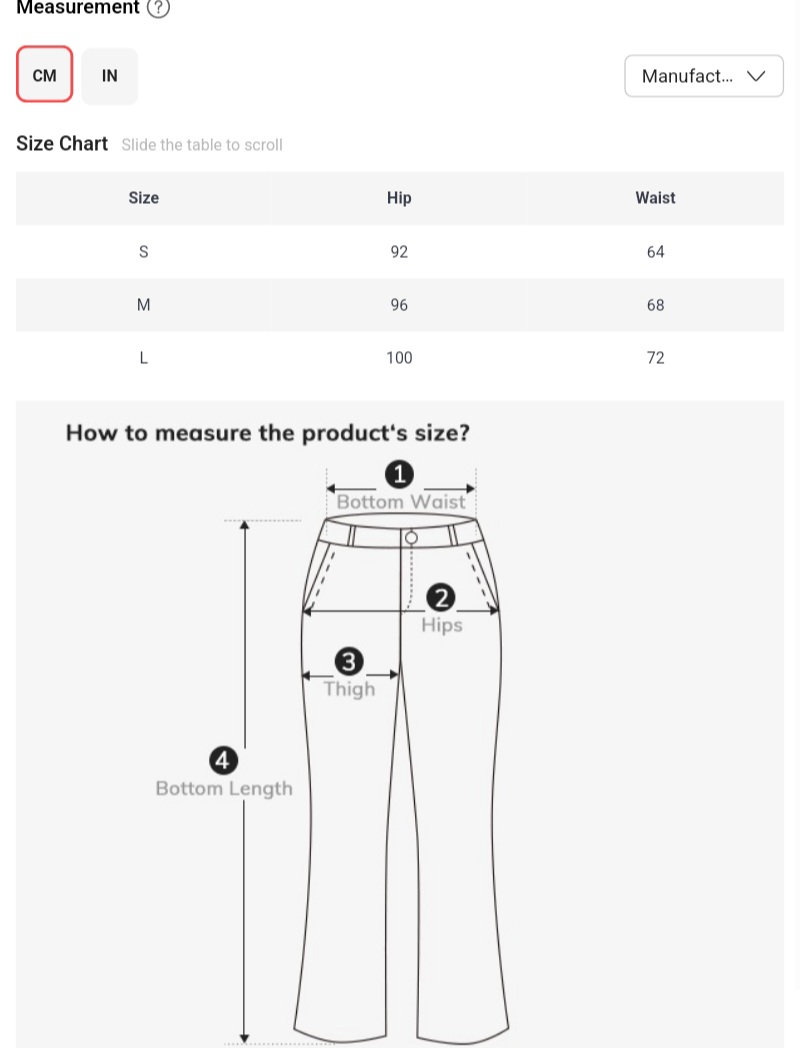Select the L size row
This screenshot has height=1048, width=800.
coord(144,358)
